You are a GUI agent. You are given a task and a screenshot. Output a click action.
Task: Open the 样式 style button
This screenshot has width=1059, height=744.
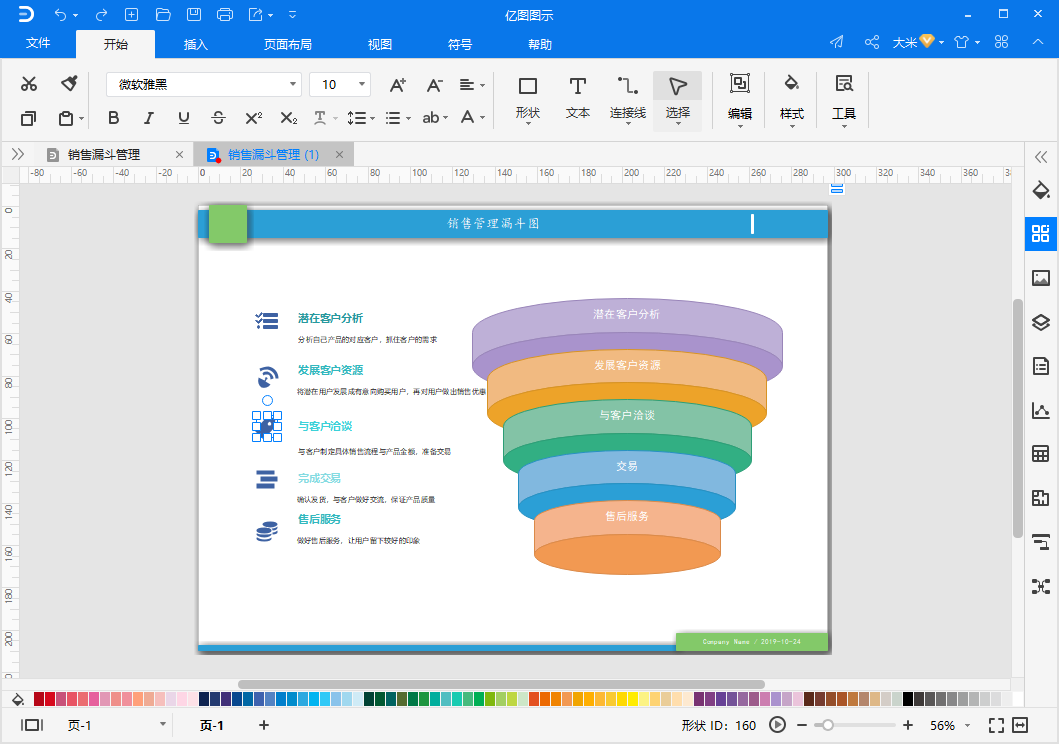click(x=792, y=99)
